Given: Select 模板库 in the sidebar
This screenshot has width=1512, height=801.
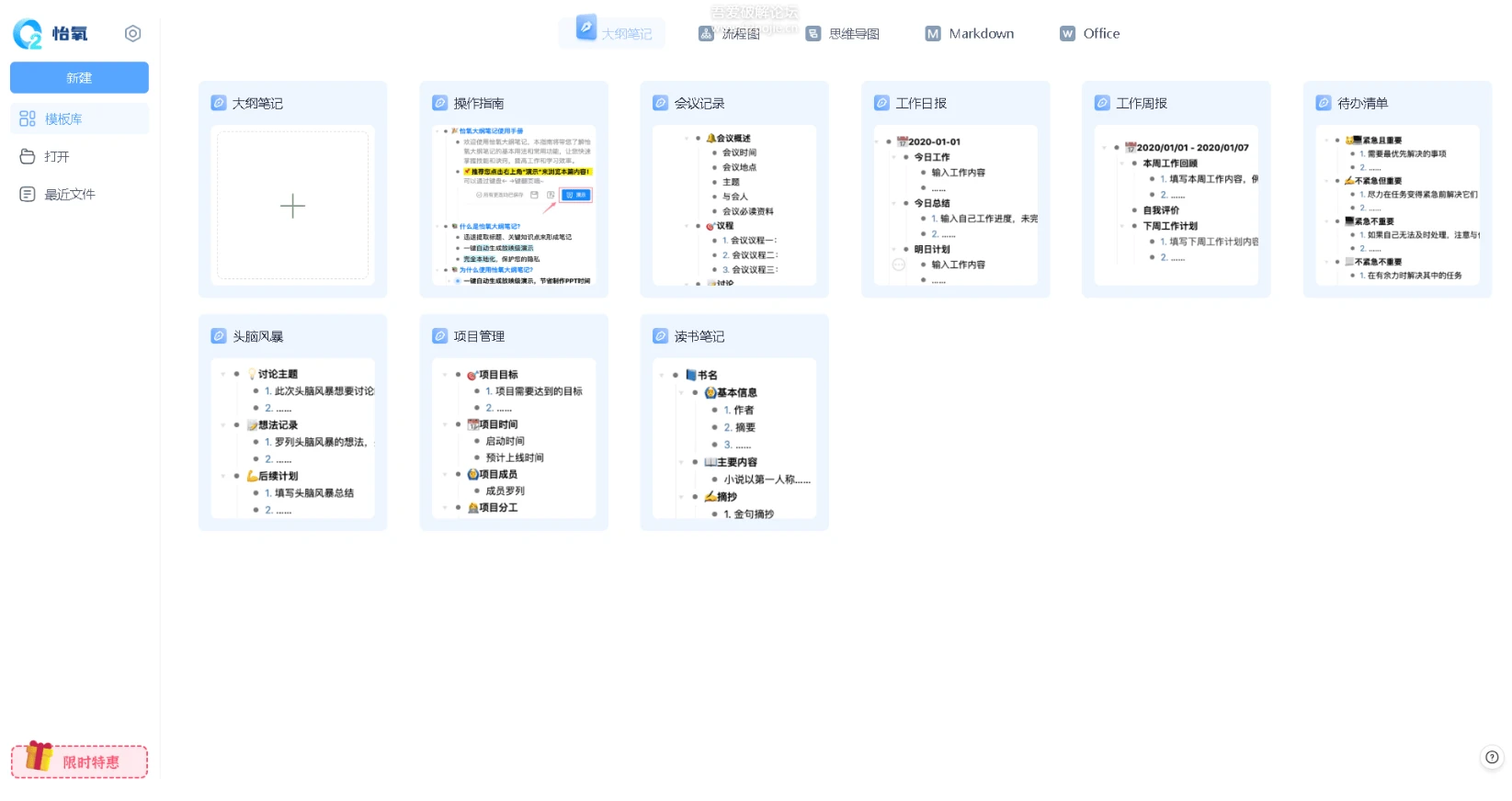Looking at the screenshot, I should pyautogui.click(x=79, y=118).
